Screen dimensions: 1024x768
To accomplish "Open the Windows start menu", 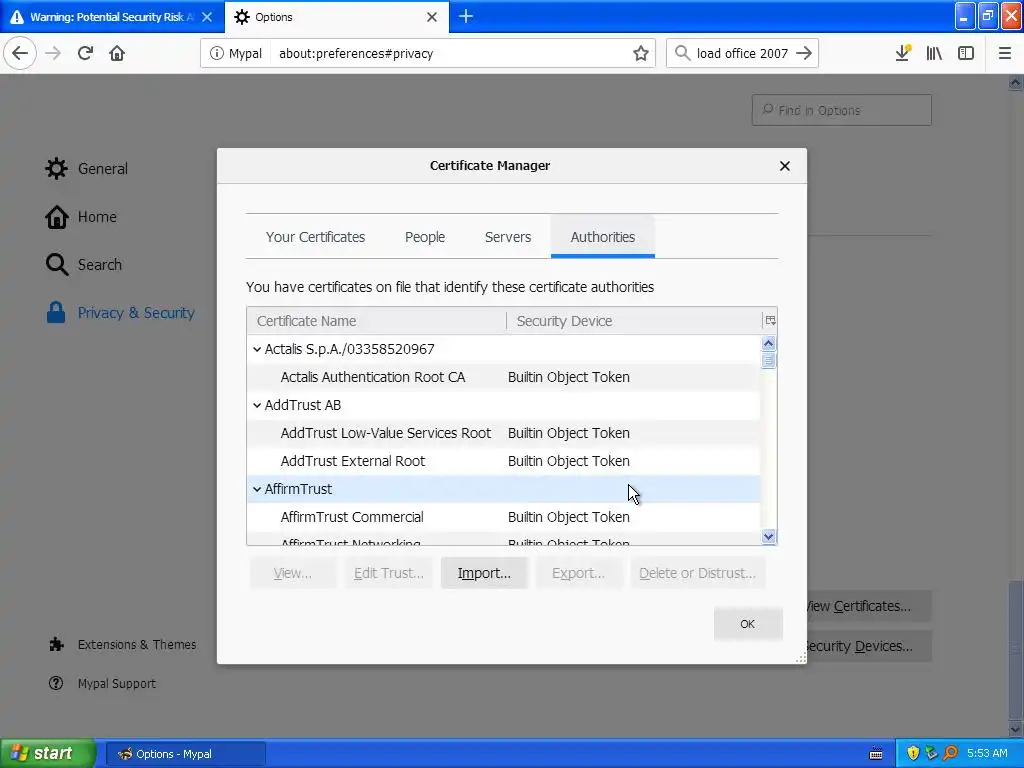I will point(48,753).
